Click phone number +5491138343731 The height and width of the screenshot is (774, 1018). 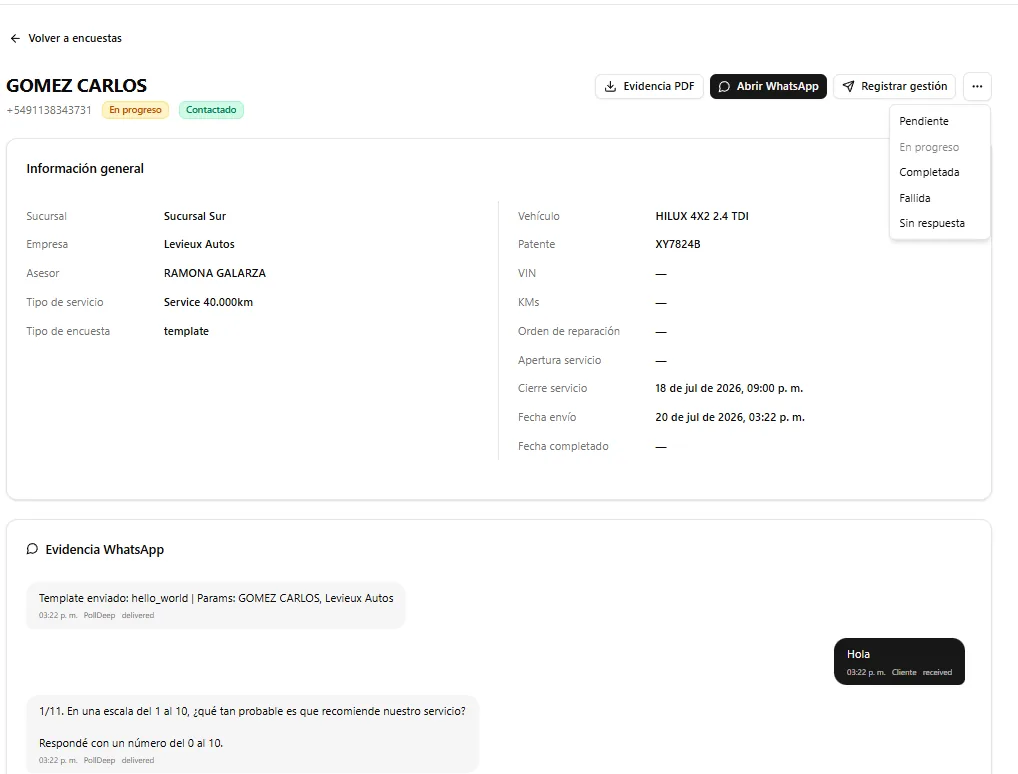[x=49, y=110]
